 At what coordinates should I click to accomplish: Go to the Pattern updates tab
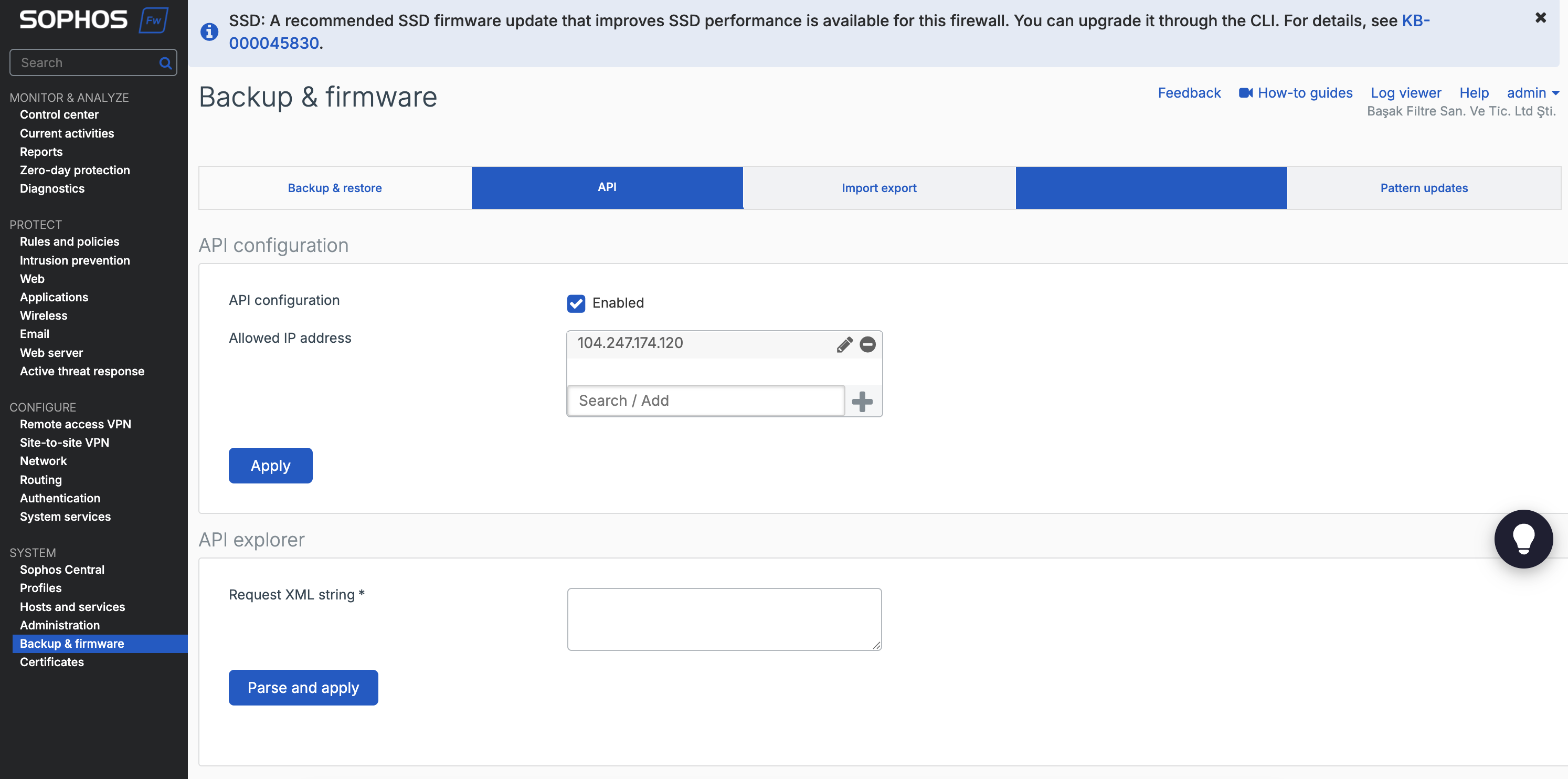[1424, 188]
